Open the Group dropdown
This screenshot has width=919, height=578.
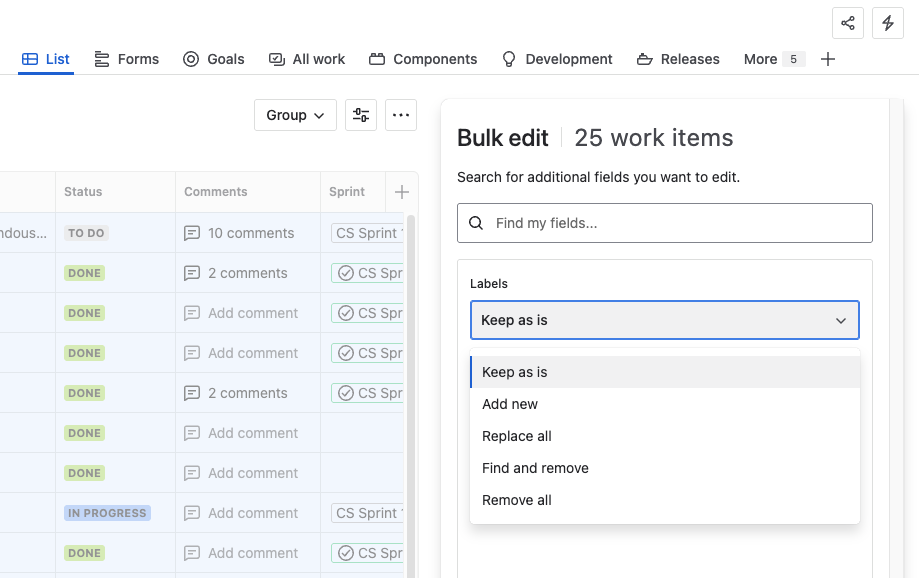pyautogui.click(x=294, y=114)
